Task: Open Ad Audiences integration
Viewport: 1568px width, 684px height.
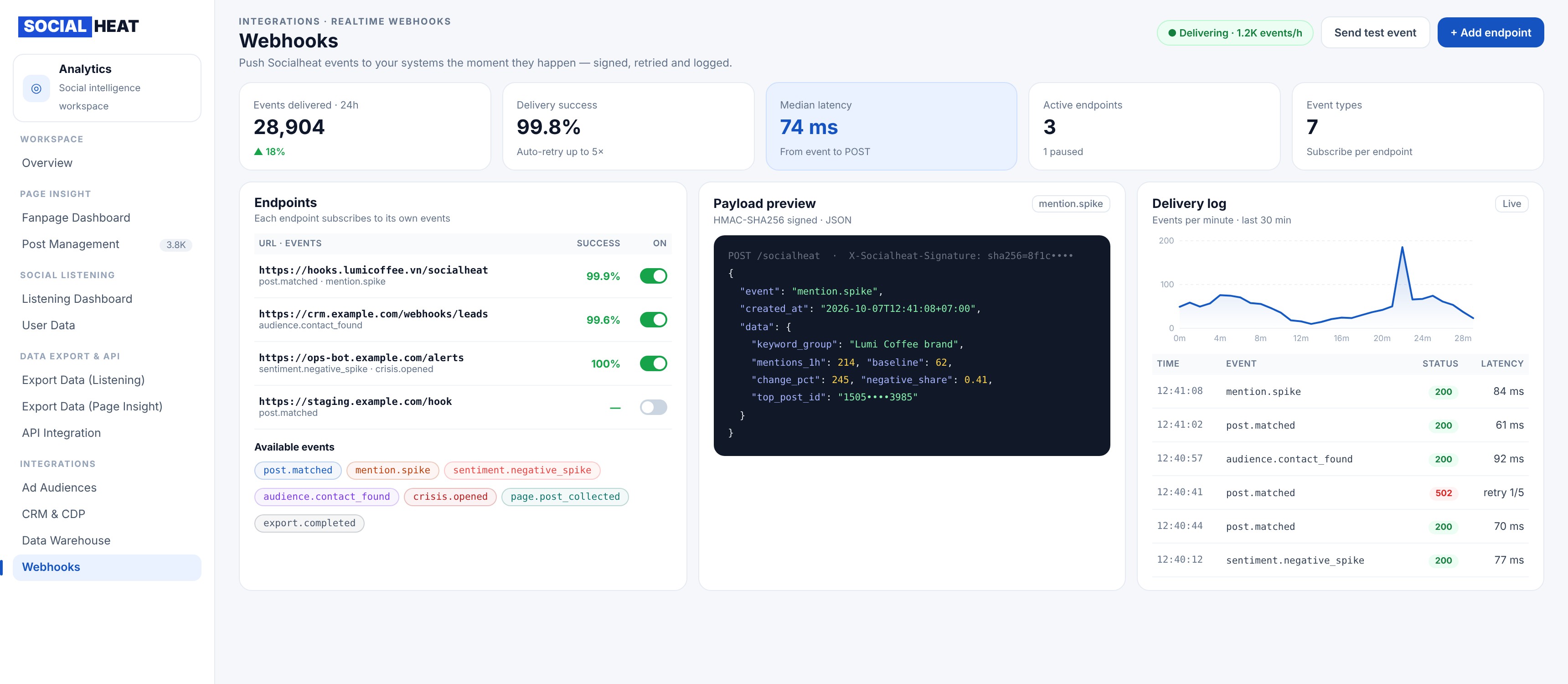Action: 107,488
